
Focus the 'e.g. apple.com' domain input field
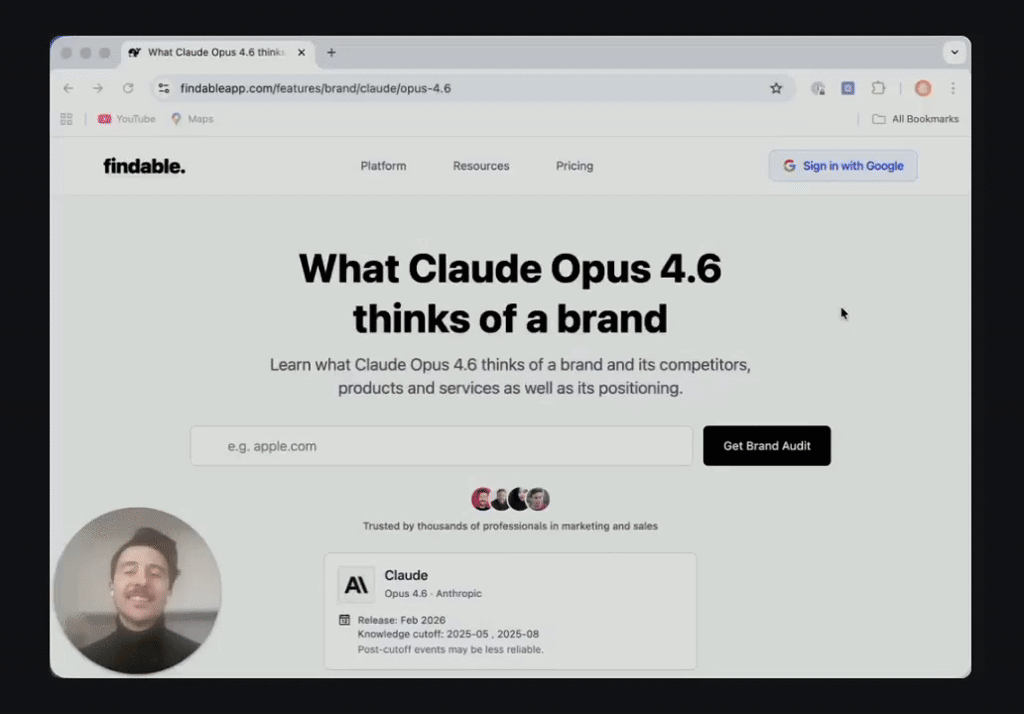(x=441, y=446)
